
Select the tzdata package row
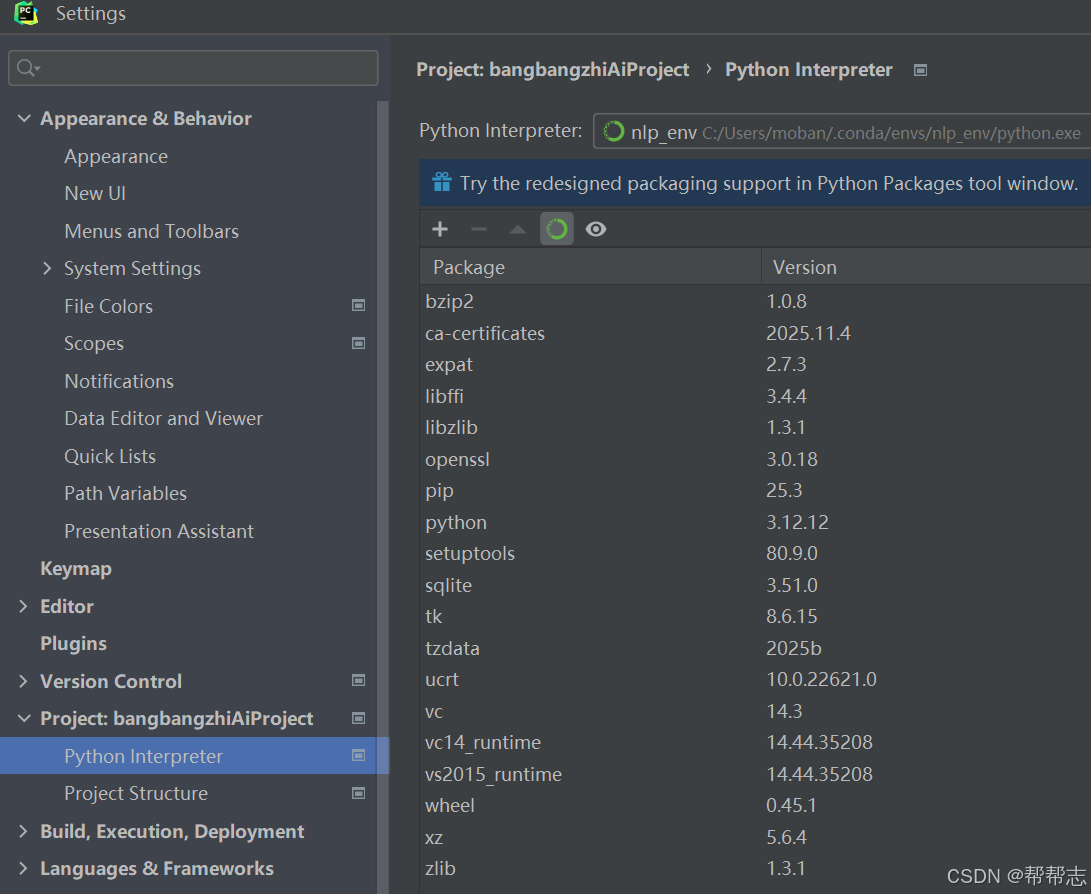[x=755, y=648]
